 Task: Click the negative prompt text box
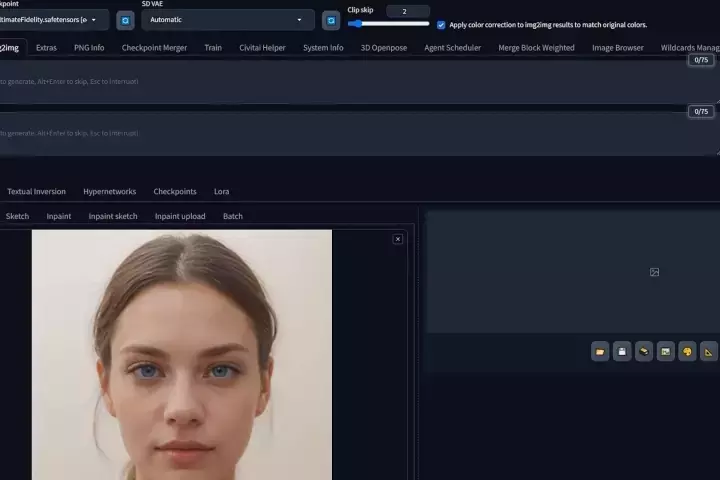pos(358,133)
